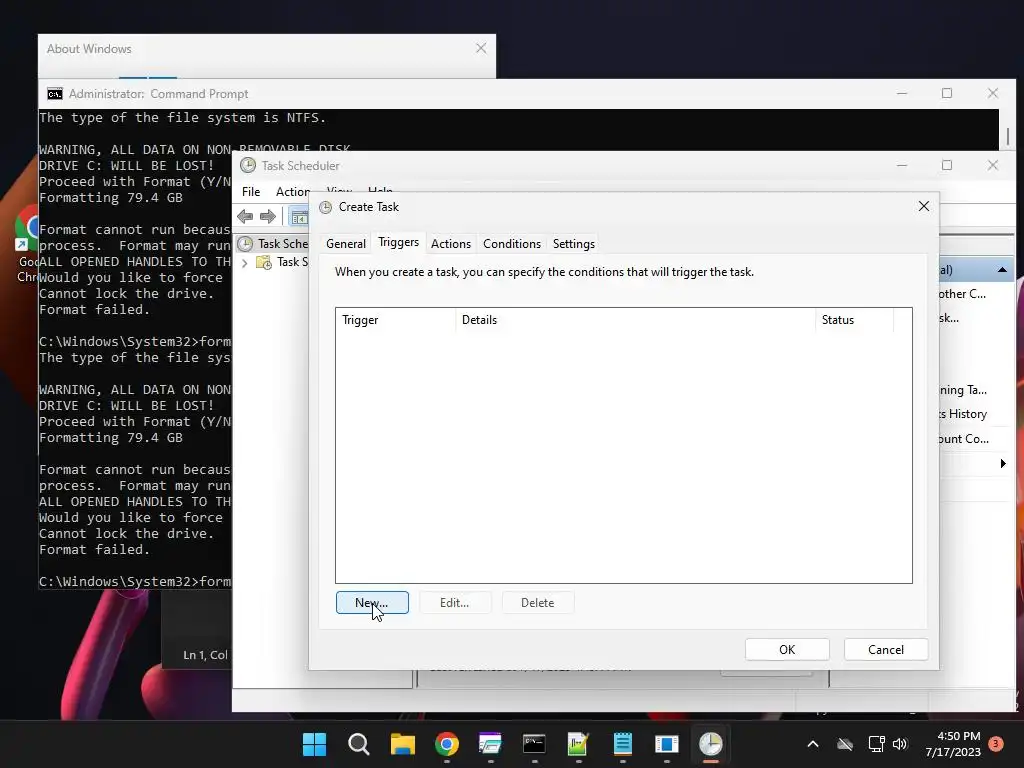The height and width of the screenshot is (768, 1024).
Task: Open the Notepad++ taskbar icon
Action: [x=579, y=744]
